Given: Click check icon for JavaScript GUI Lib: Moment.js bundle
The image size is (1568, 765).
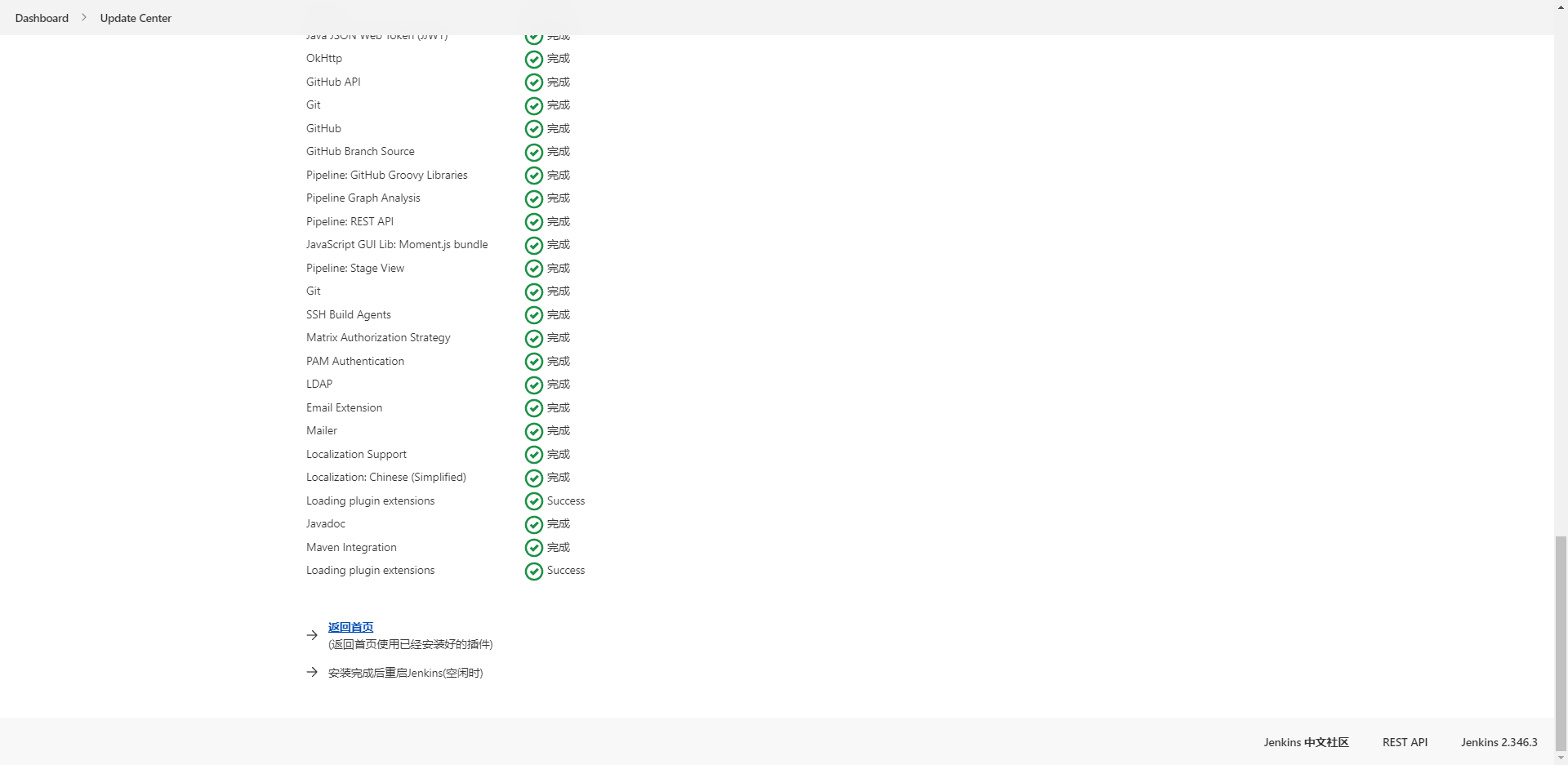Looking at the screenshot, I should pyautogui.click(x=534, y=246).
